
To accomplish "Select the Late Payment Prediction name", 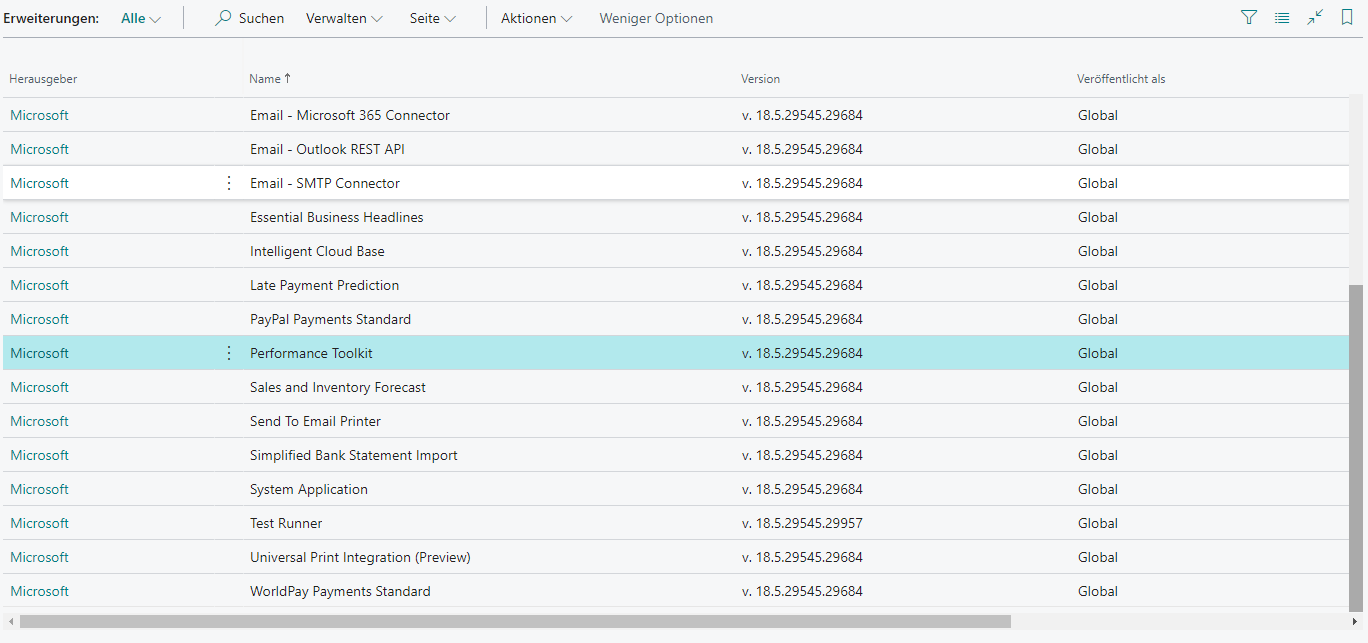I will [x=324, y=285].
